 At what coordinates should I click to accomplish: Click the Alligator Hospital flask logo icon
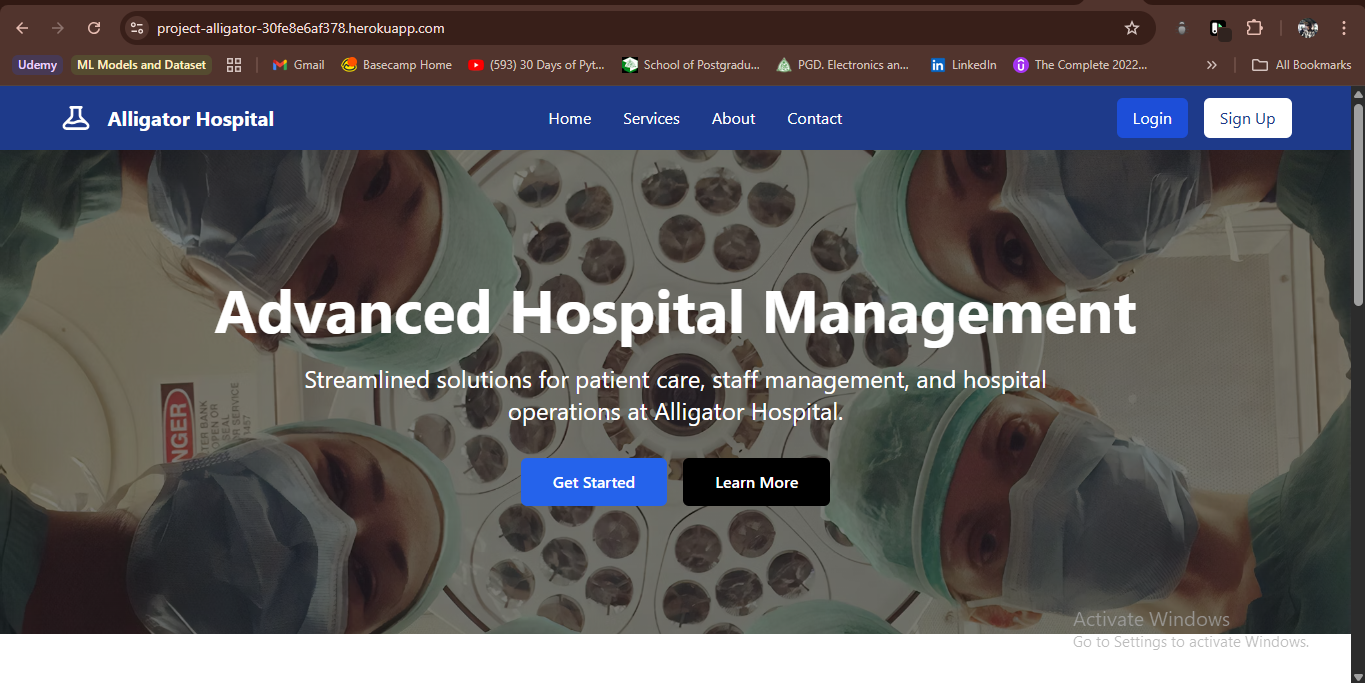pos(76,119)
